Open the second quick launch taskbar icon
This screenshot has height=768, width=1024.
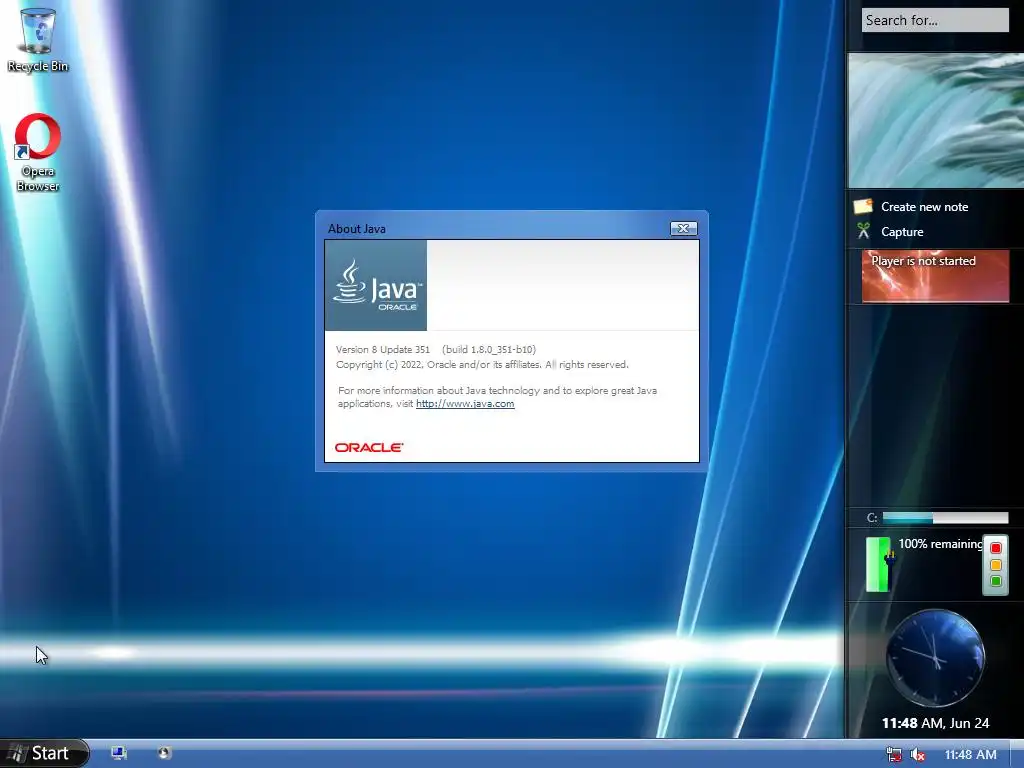click(164, 754)
